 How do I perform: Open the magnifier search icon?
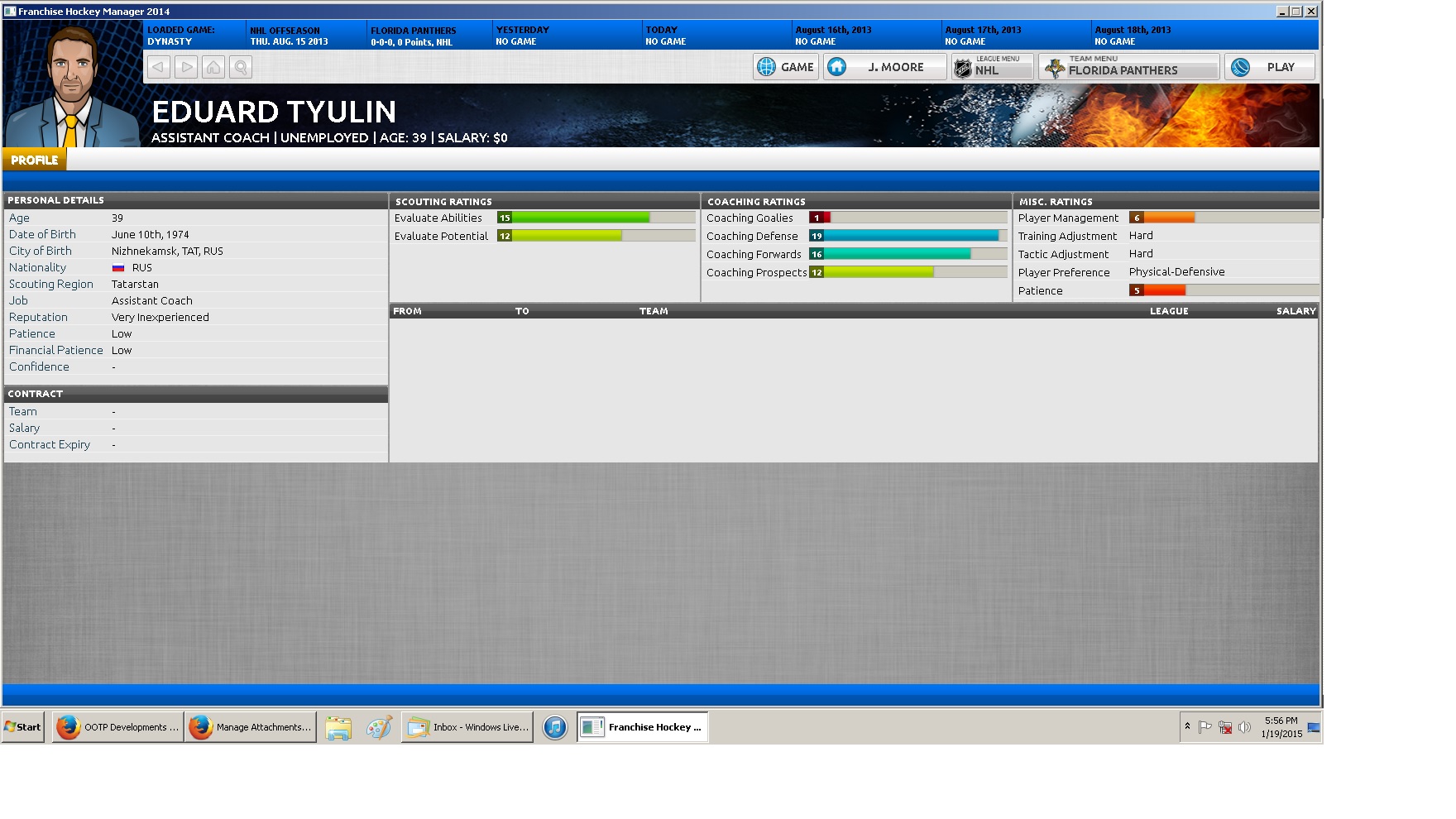241,67
